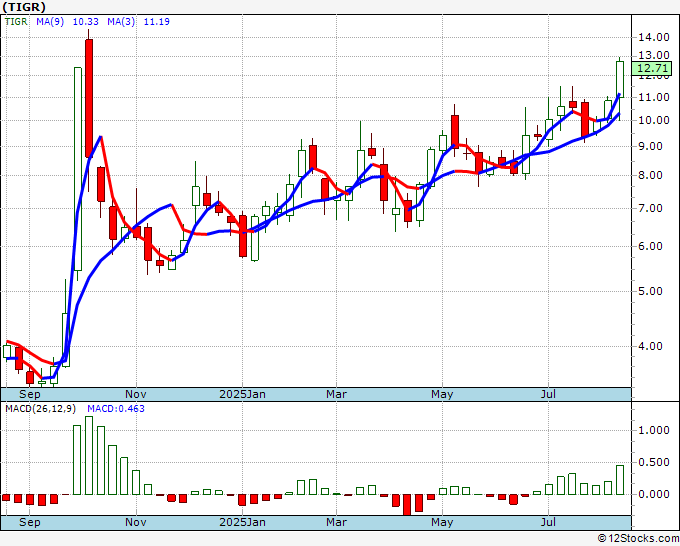The height and width of the screenshot is (546, 680).
Task: Click the MACD:0.463 value label
Action: pos(116,409)
